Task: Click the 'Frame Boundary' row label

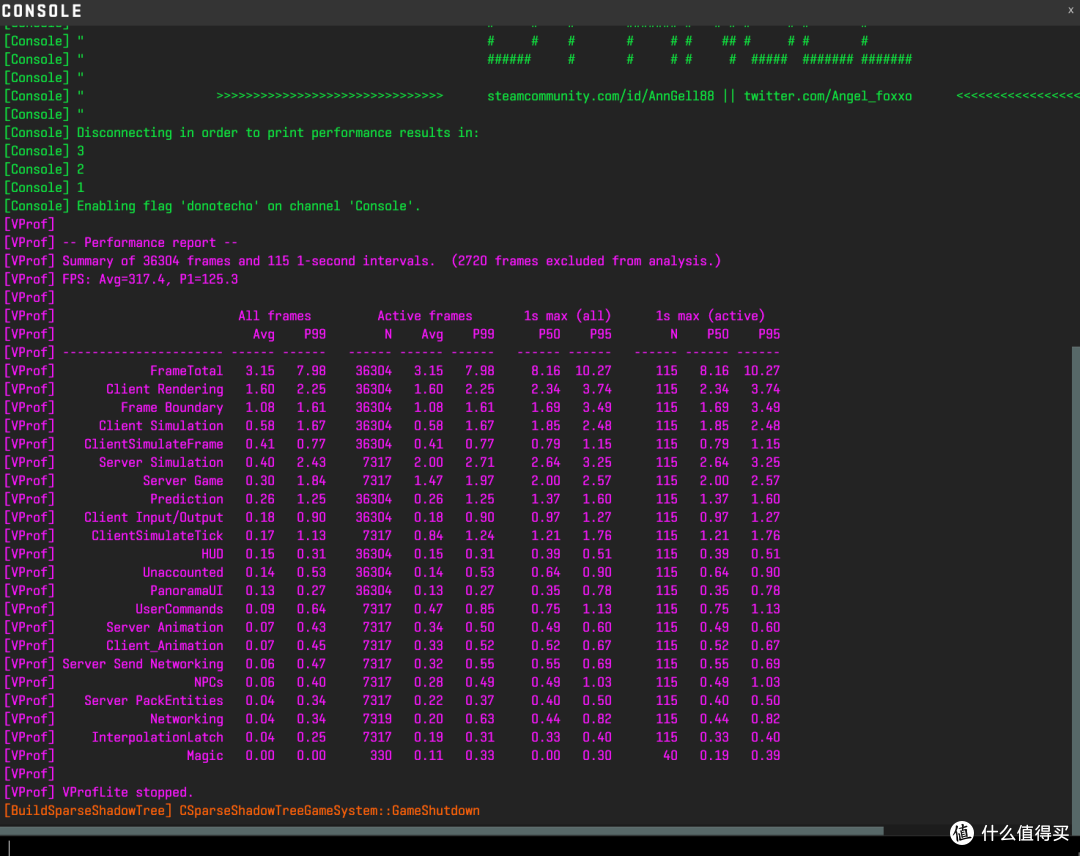Action: 172,407
